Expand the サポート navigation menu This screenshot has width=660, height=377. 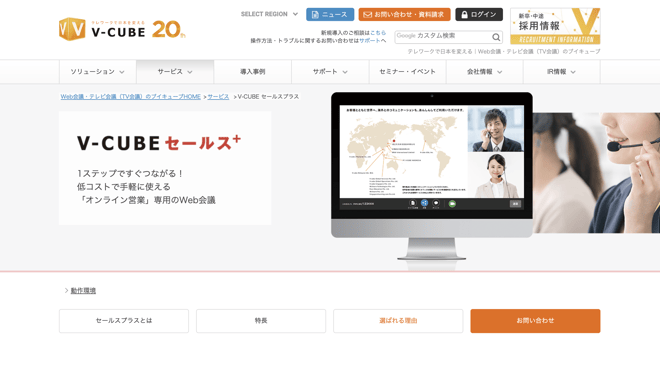click(x=330, y=72)
